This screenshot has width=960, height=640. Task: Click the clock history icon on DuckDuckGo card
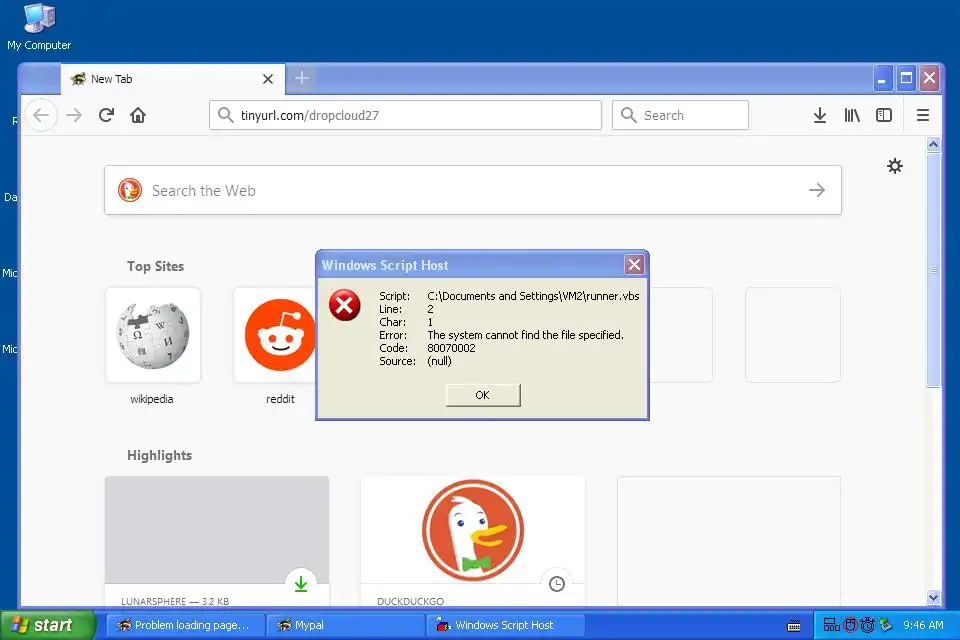point(557,584)
